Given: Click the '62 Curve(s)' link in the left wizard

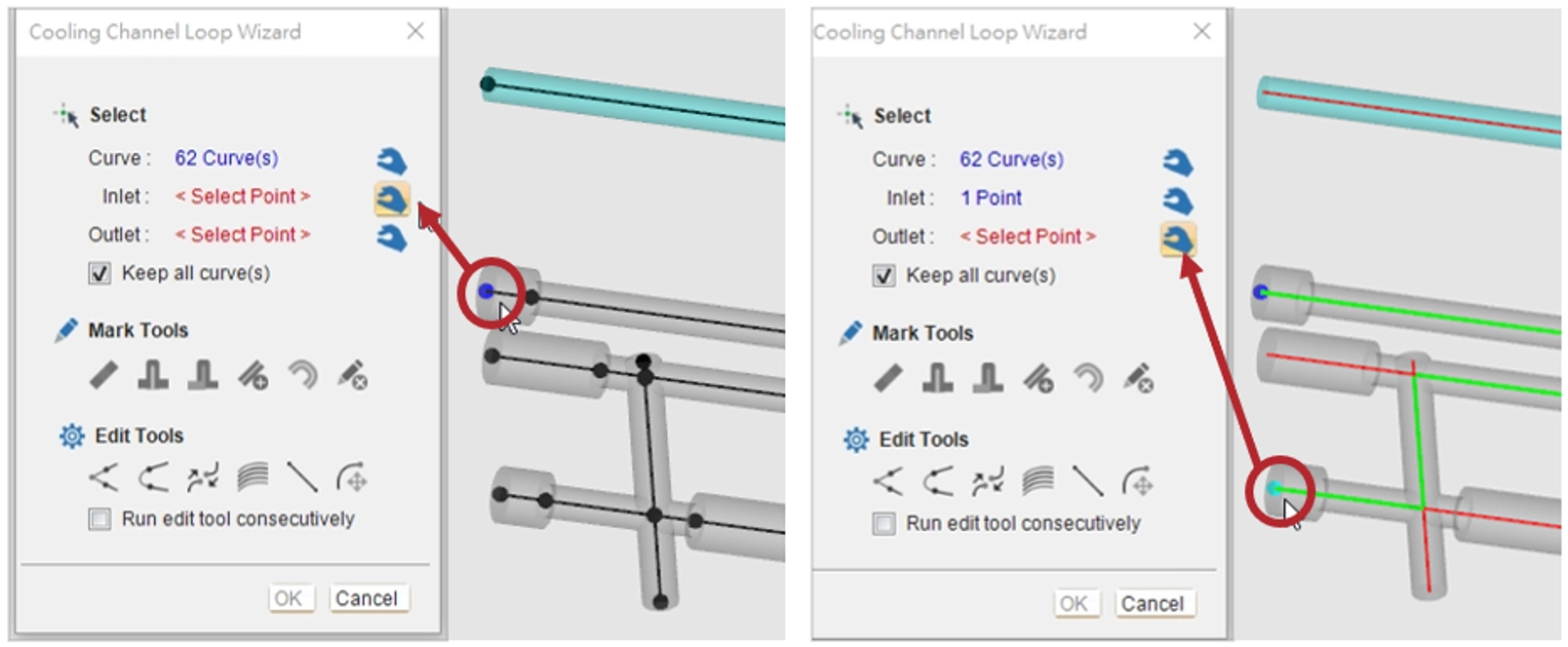Looking at the screenshot, I should [226, 158].
